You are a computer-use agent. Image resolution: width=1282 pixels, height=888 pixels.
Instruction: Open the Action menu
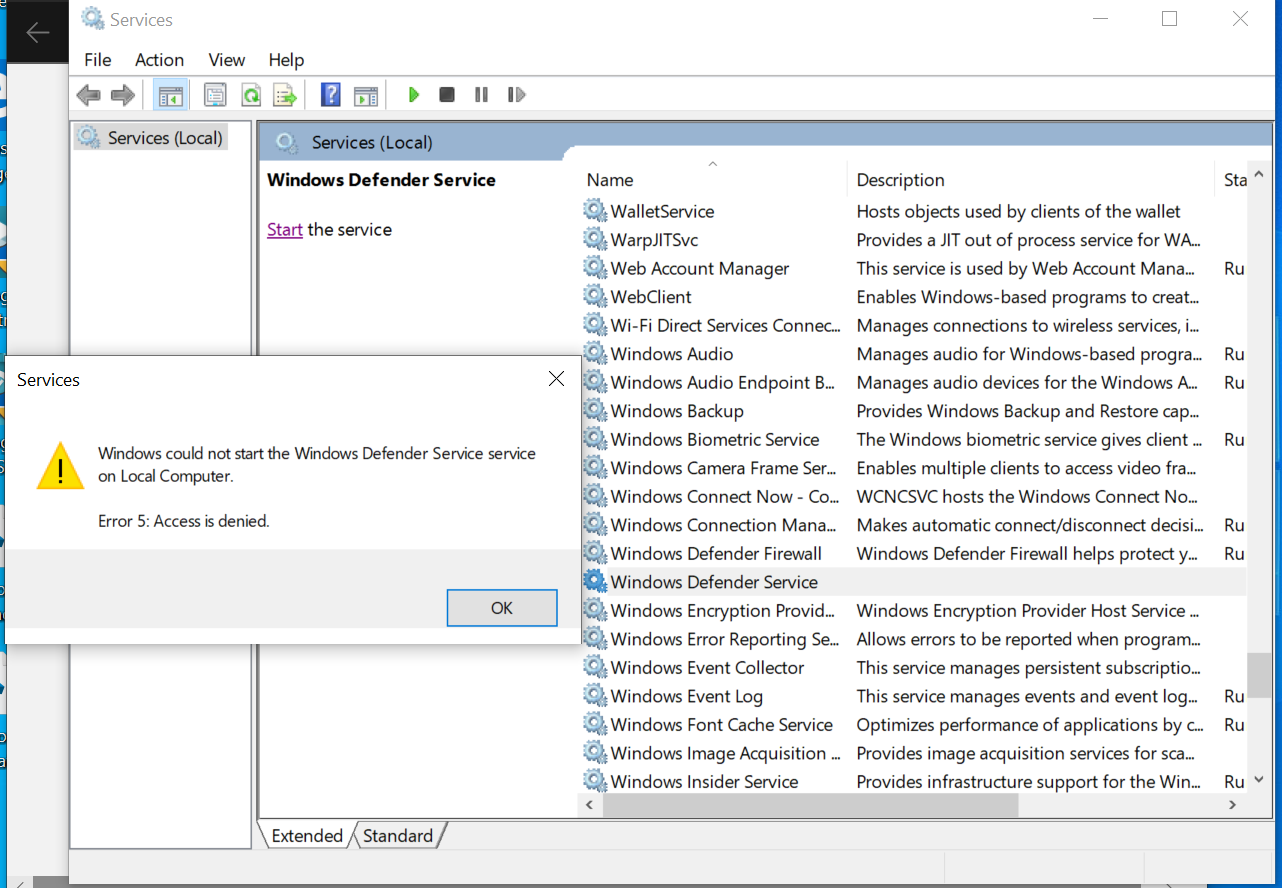(159, 60)
